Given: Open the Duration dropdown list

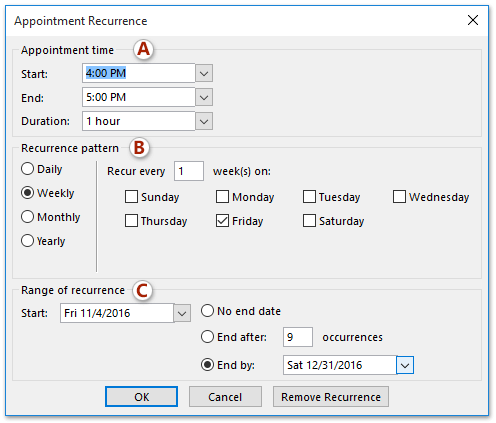Looking at the screenshot, I should tap(204, 121).
